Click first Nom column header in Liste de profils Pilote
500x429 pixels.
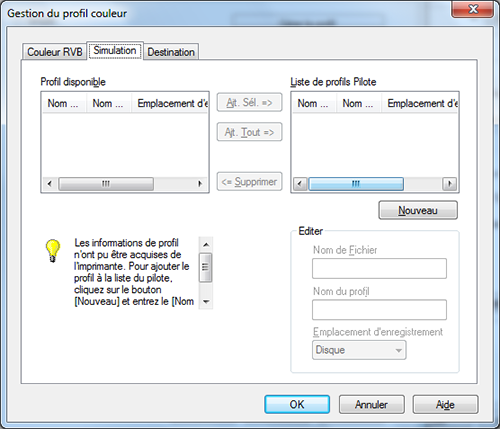[314, 104]
